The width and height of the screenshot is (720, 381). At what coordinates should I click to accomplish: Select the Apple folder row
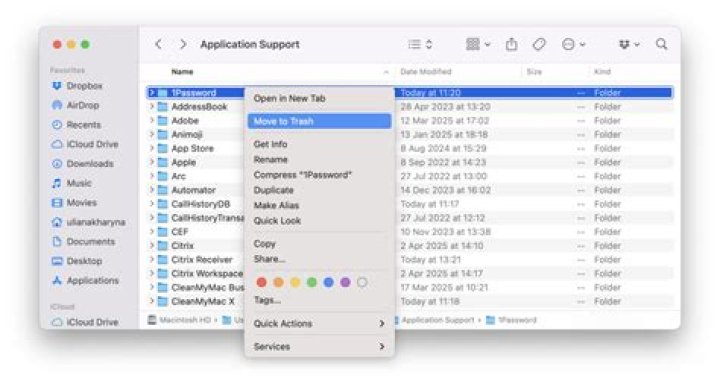410,162
